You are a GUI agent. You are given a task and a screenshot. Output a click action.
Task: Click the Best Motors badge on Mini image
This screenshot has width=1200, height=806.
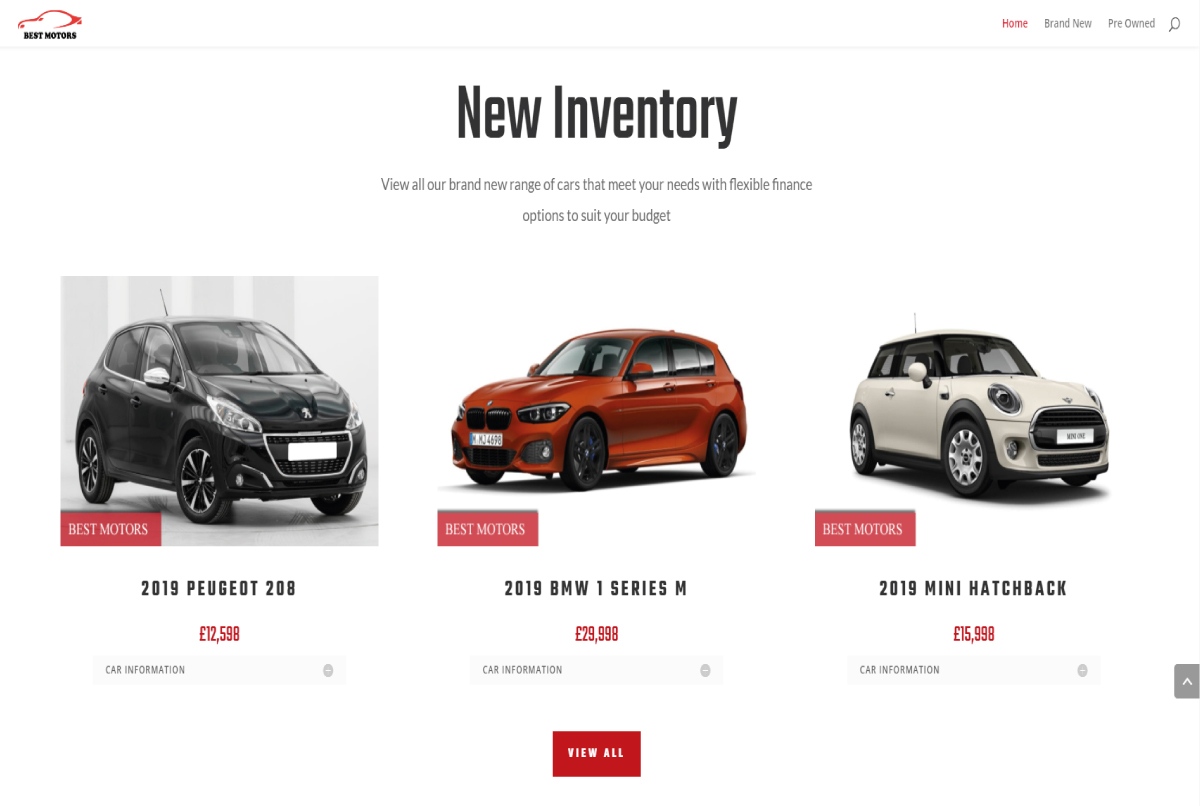click(865, 528)
